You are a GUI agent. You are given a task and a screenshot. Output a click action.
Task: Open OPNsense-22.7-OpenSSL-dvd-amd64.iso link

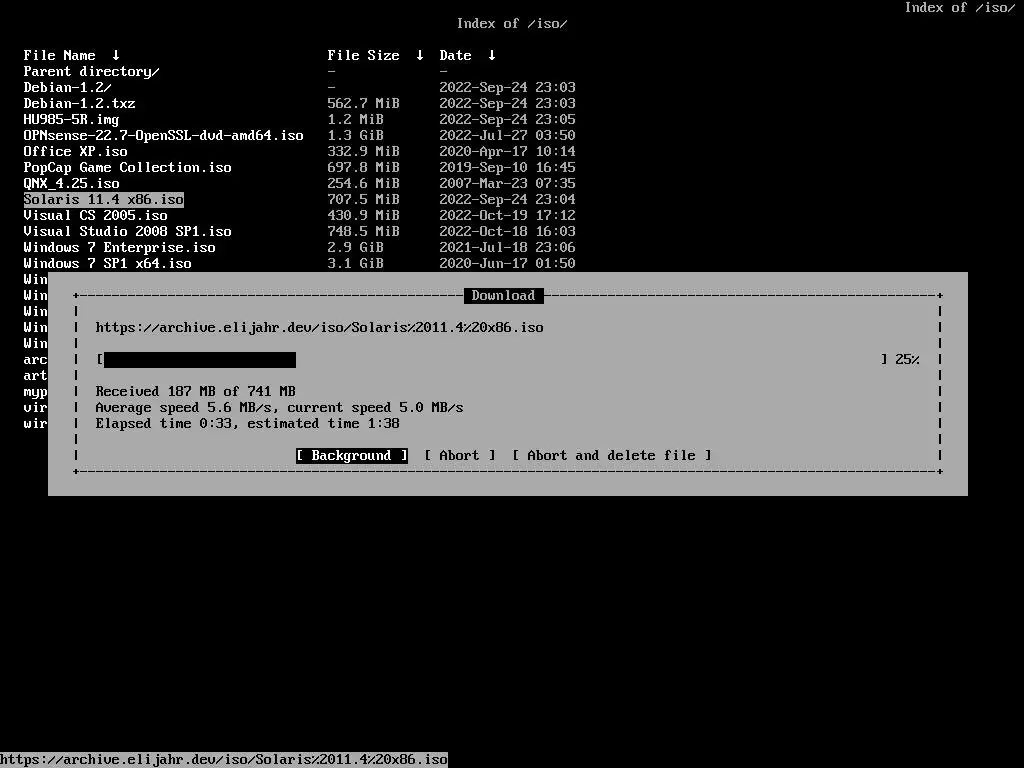click(x=163, y=135)
